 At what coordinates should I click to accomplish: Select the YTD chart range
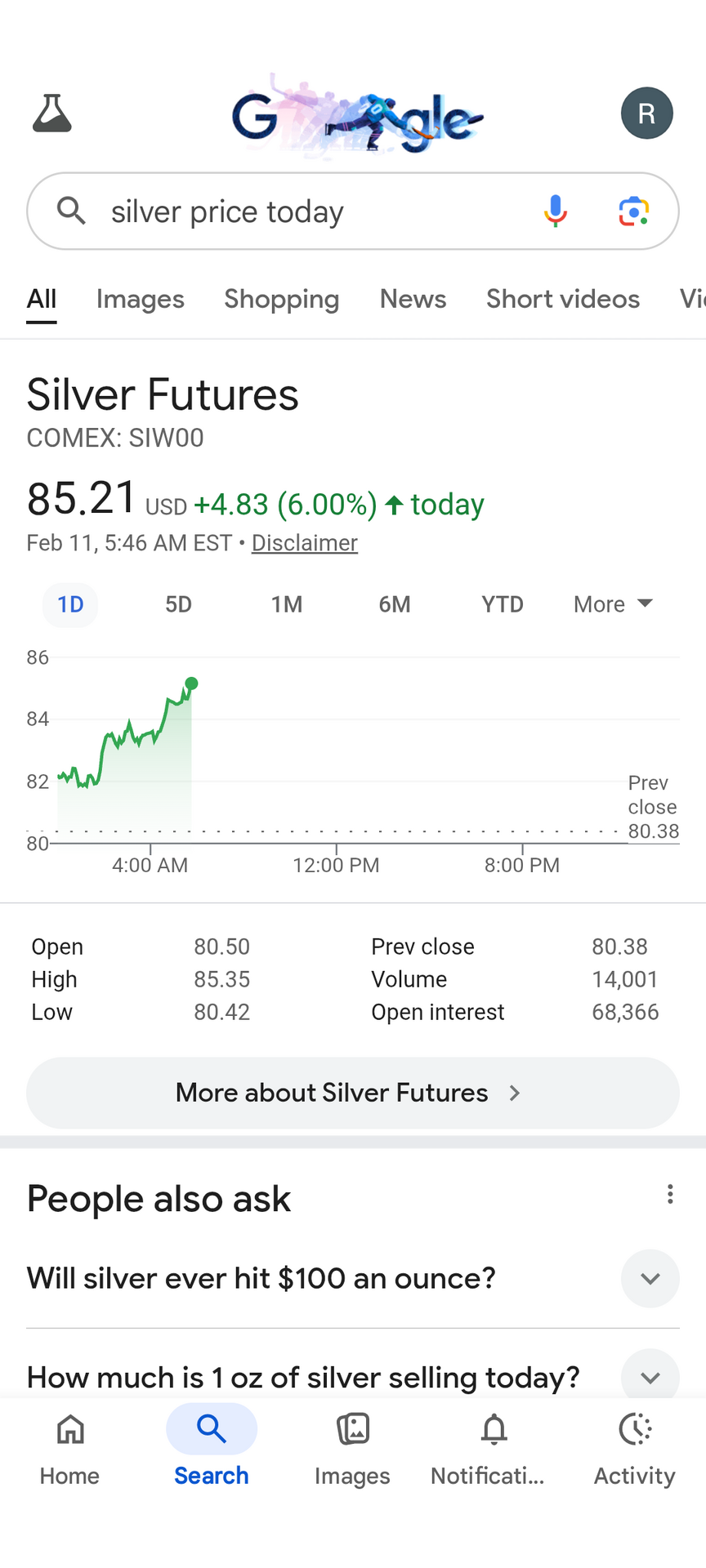pyautogui.click(x=502, y=604)
